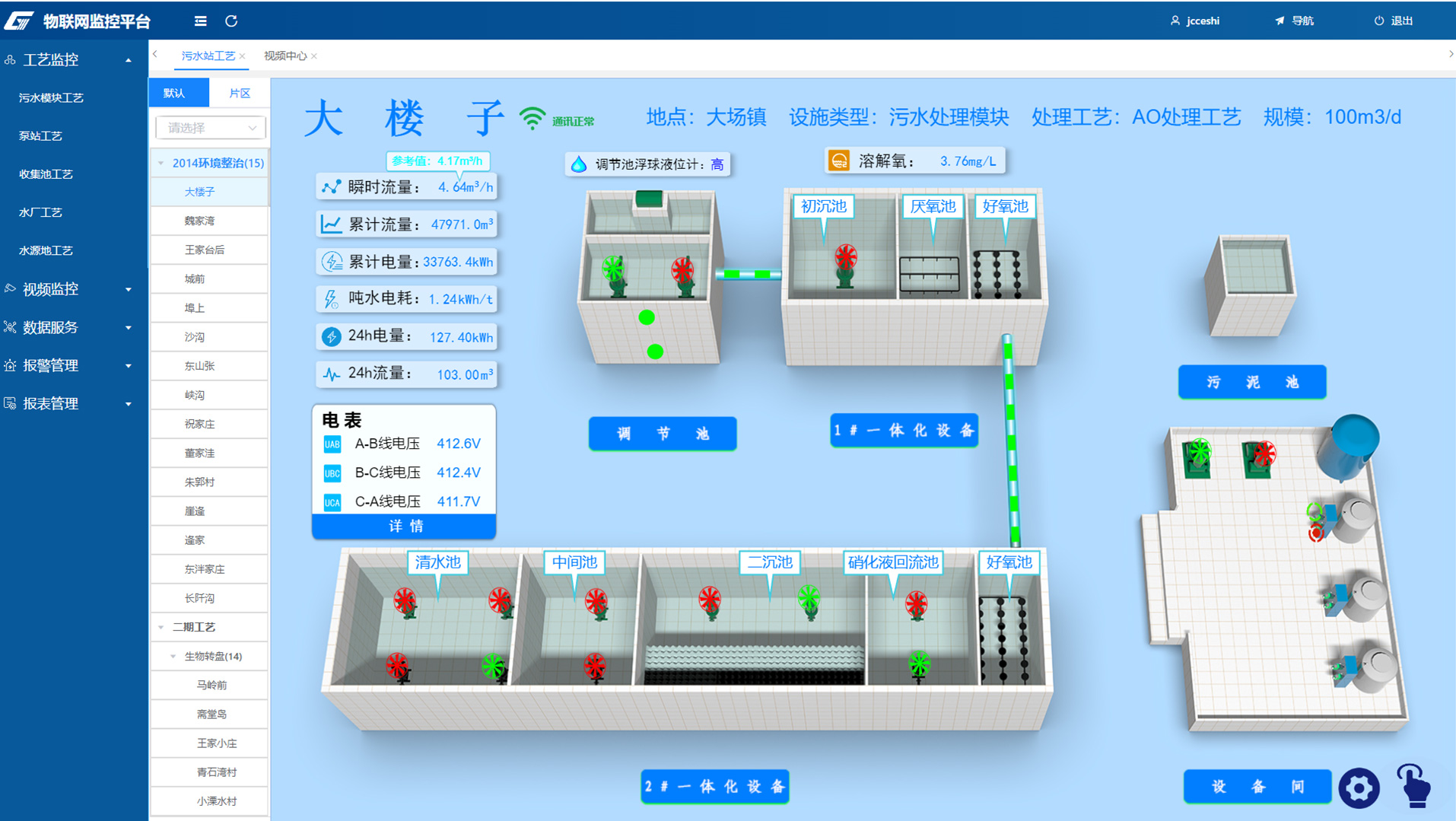The height and width of the screenshot is (821, 1456).
Task: Close the 视频中心 tab
Action: pyautogui.click(x=314, y=56)
